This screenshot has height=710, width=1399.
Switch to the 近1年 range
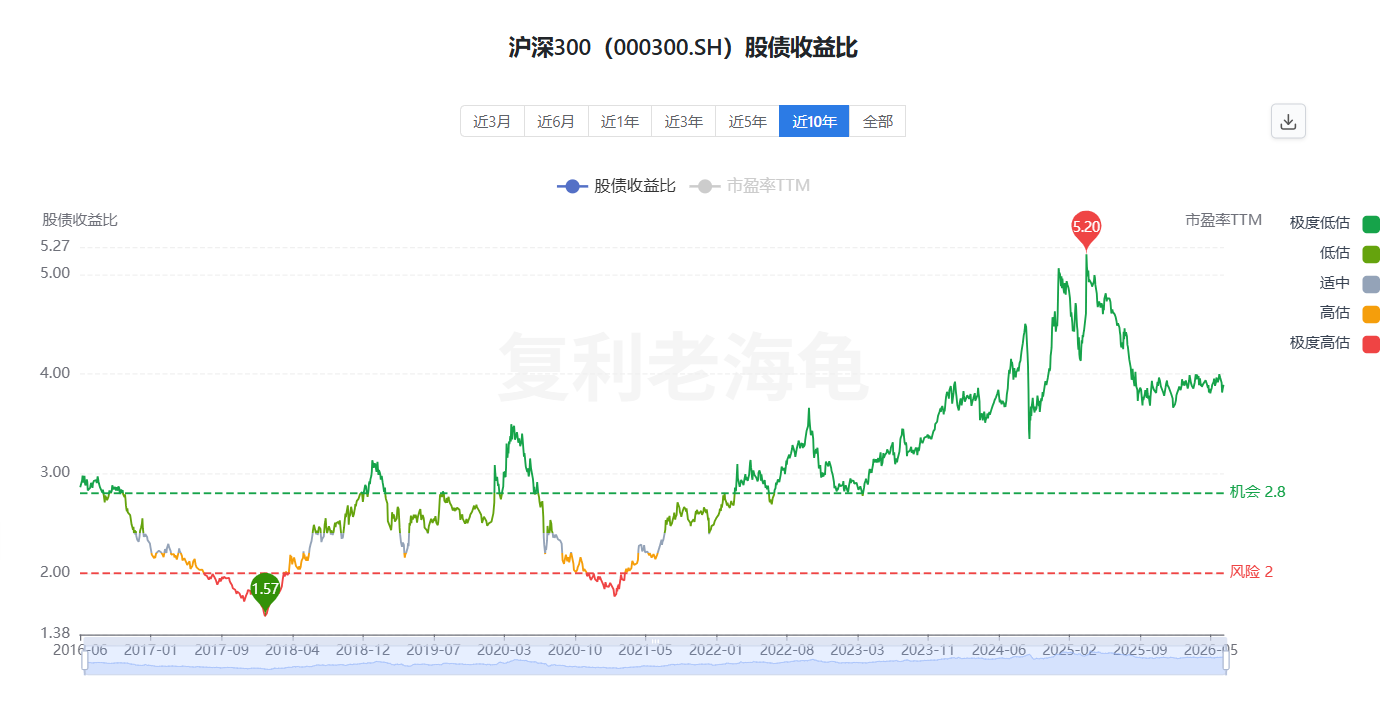[620, 121]
